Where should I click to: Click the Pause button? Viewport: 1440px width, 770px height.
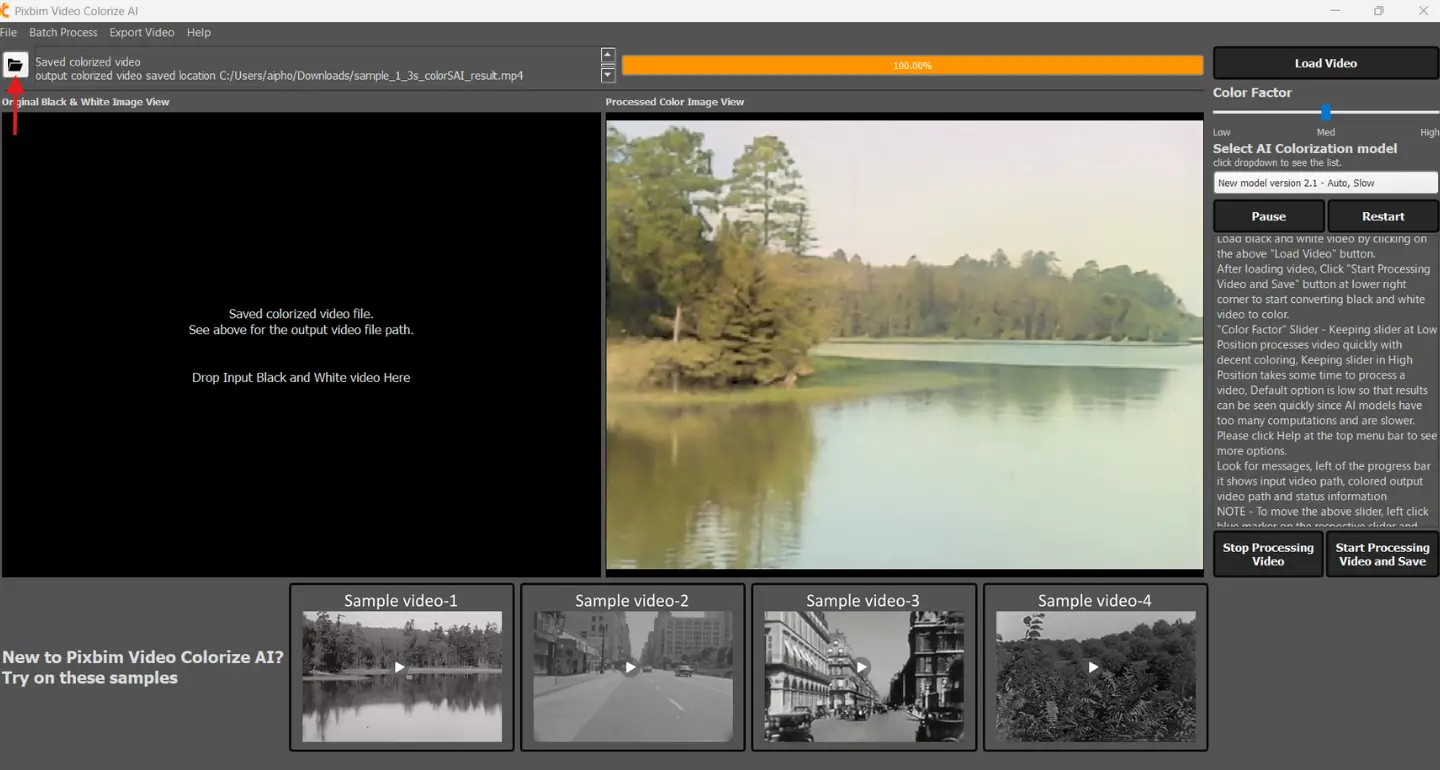1269,216
